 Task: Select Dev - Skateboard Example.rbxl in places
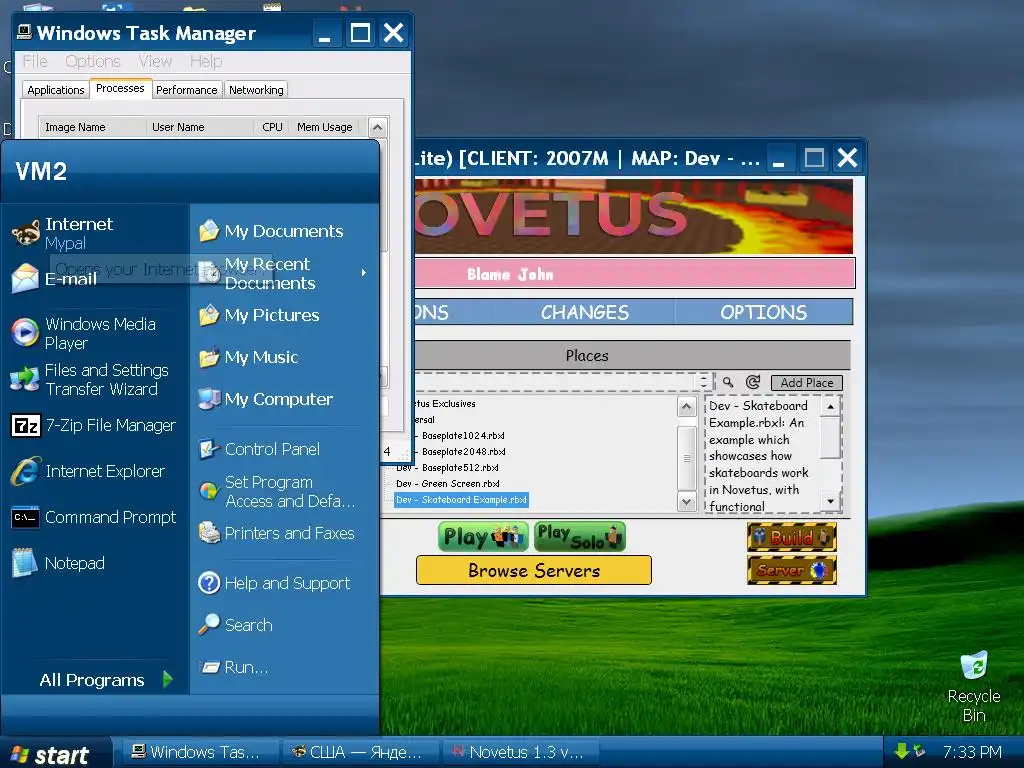(461, 500)
